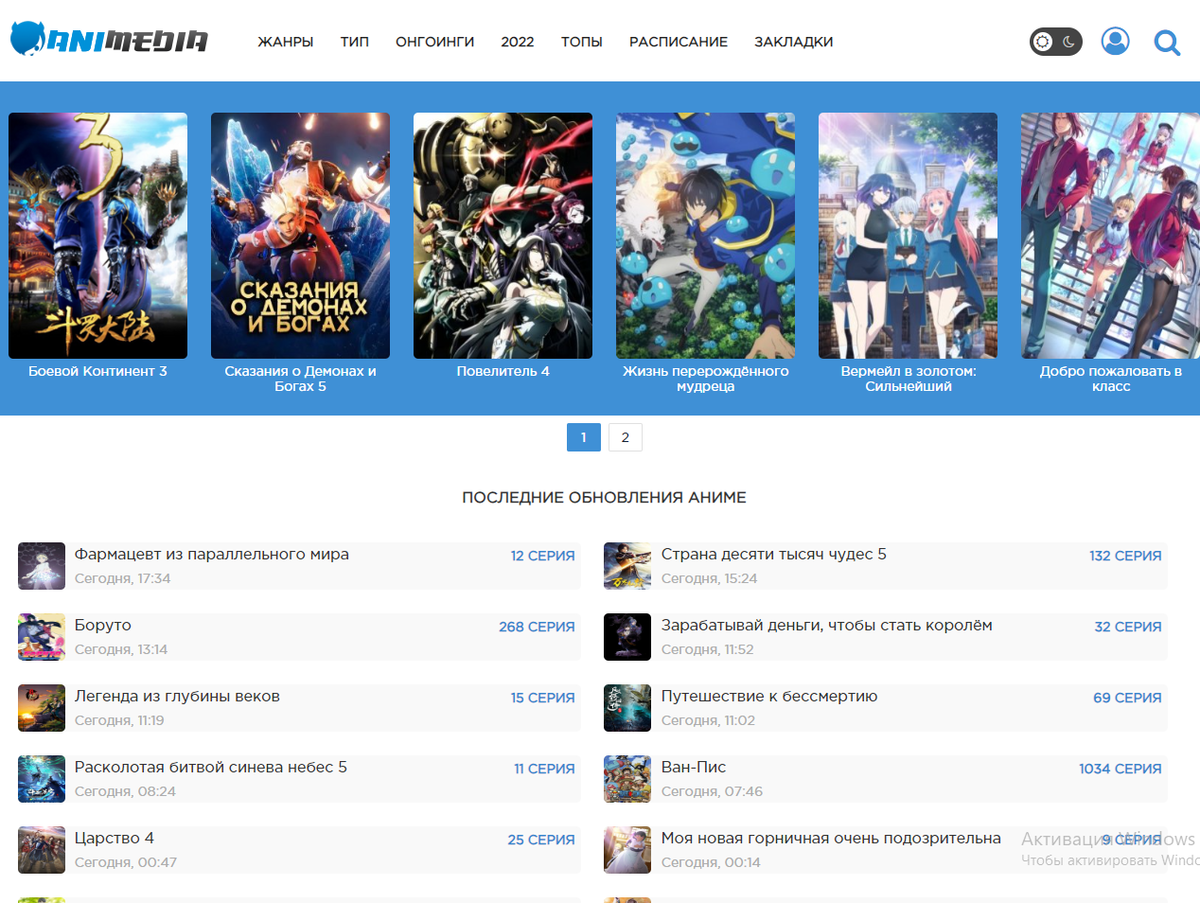Viewport: 1200px width, 903px height.
Task: Open Страна десяти тысяч чудес 5 title
Action: (x=774, y=554)
